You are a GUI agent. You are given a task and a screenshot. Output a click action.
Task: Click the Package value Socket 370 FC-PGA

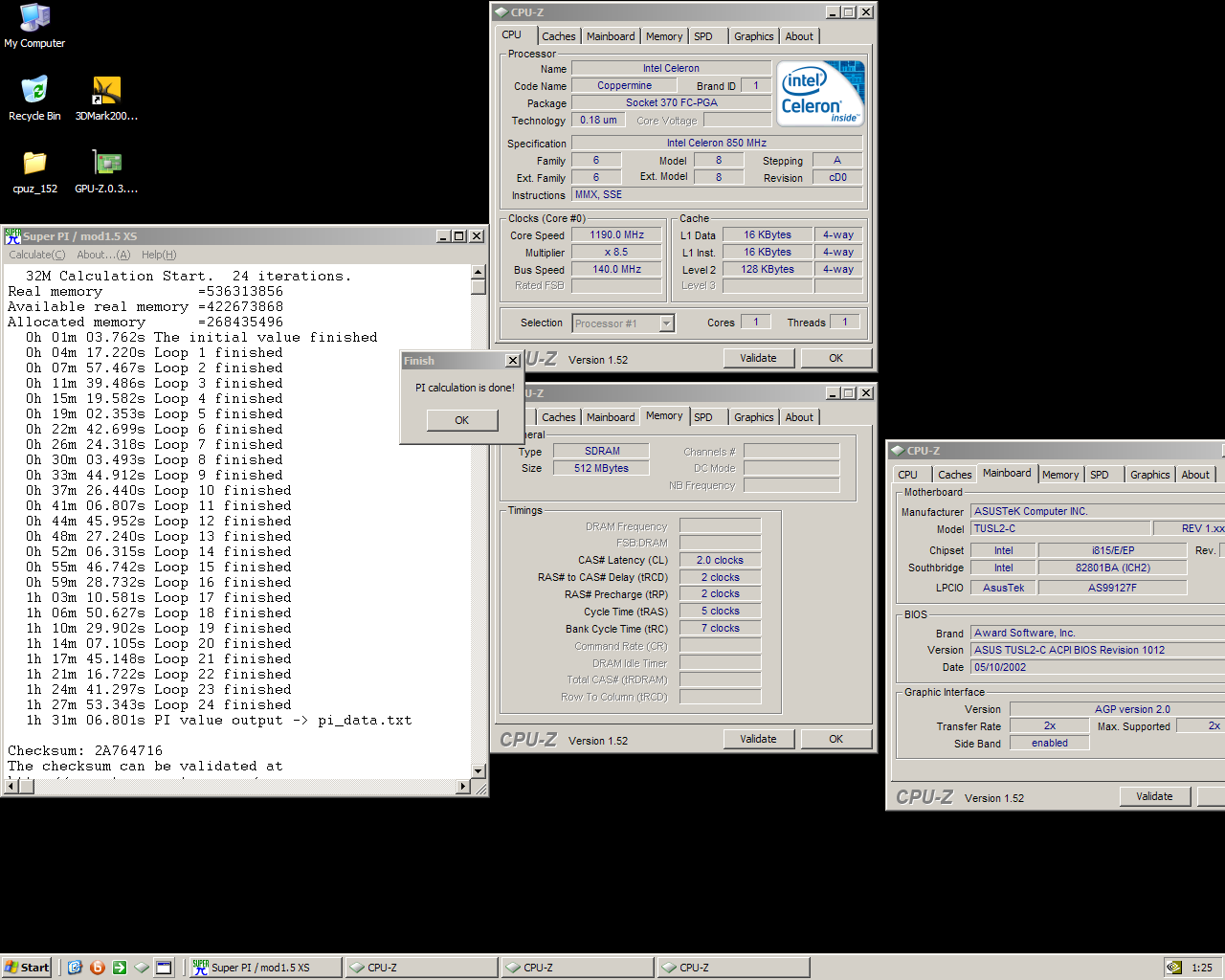click(671, 102)
